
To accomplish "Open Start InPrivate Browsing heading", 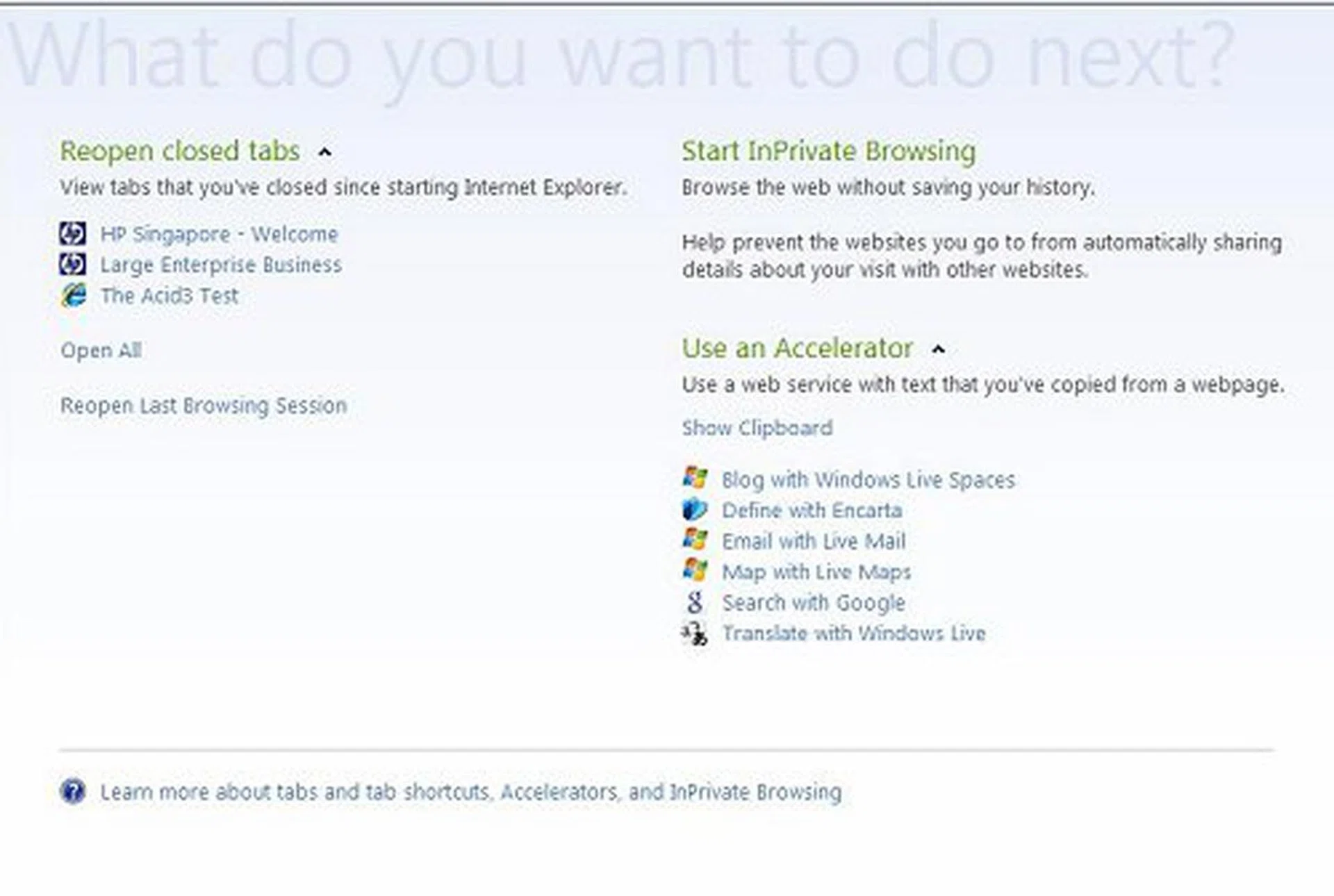I will click(x=828, y=151).
